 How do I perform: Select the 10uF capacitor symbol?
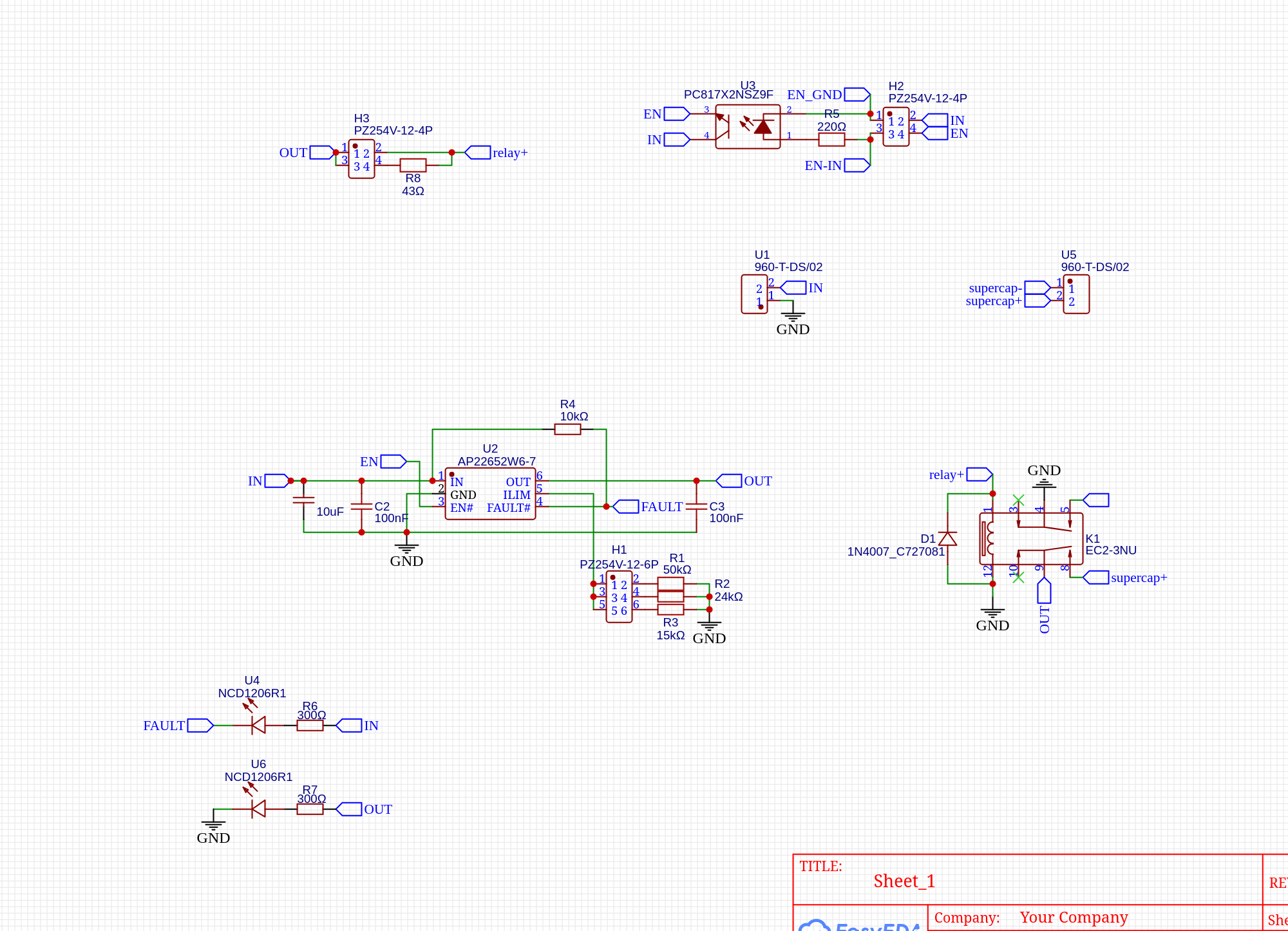pos(303,500)
